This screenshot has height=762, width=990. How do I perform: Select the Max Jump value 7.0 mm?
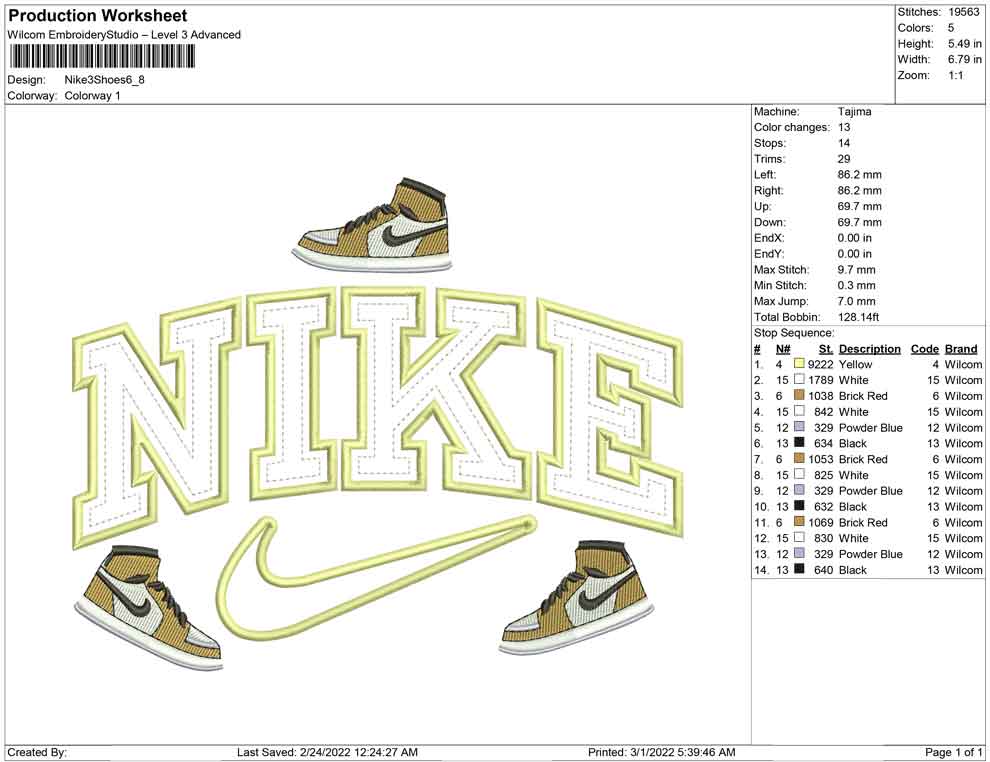856,301
